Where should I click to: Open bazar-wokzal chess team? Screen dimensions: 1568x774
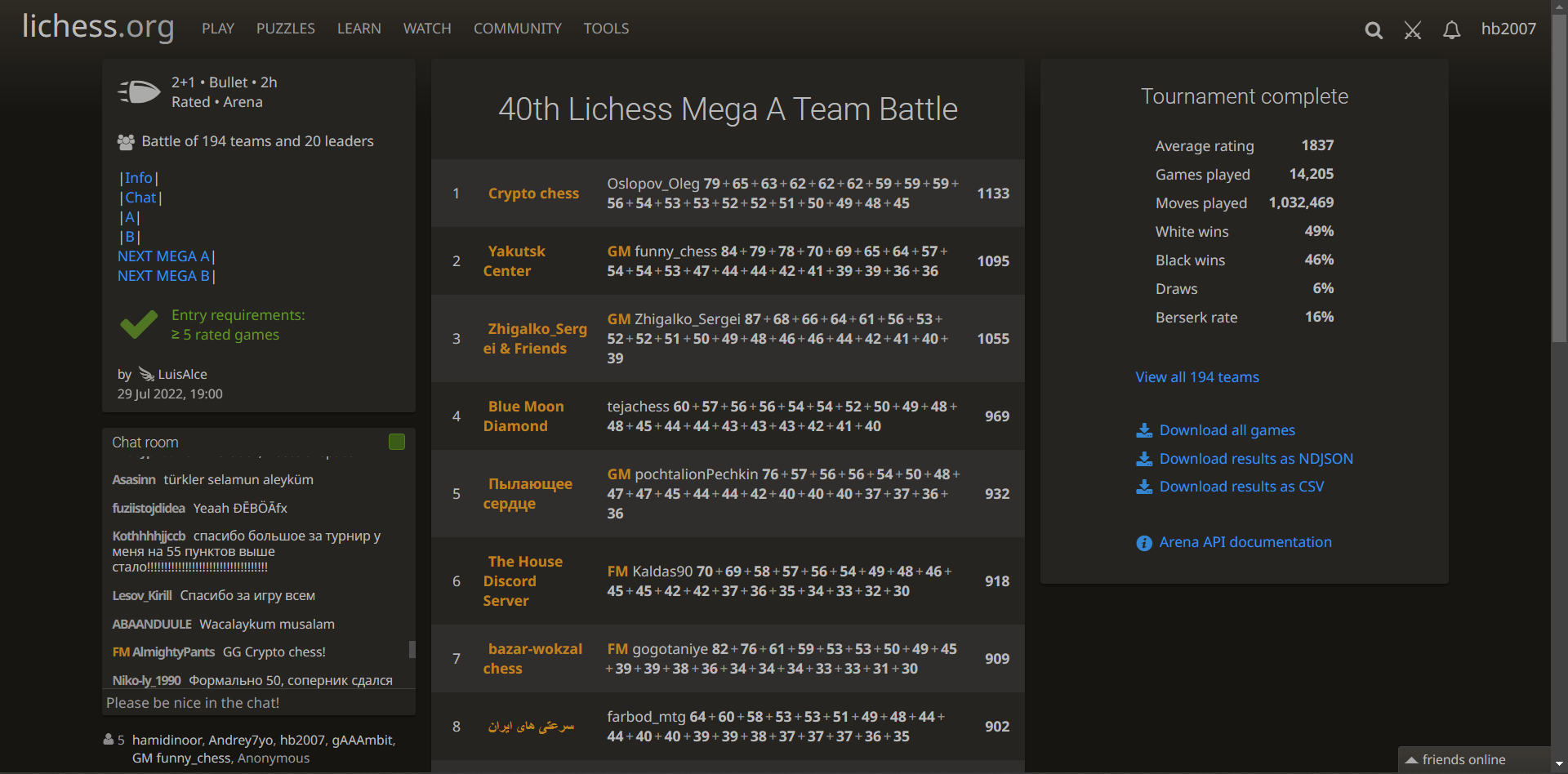[x=532, y=659]
